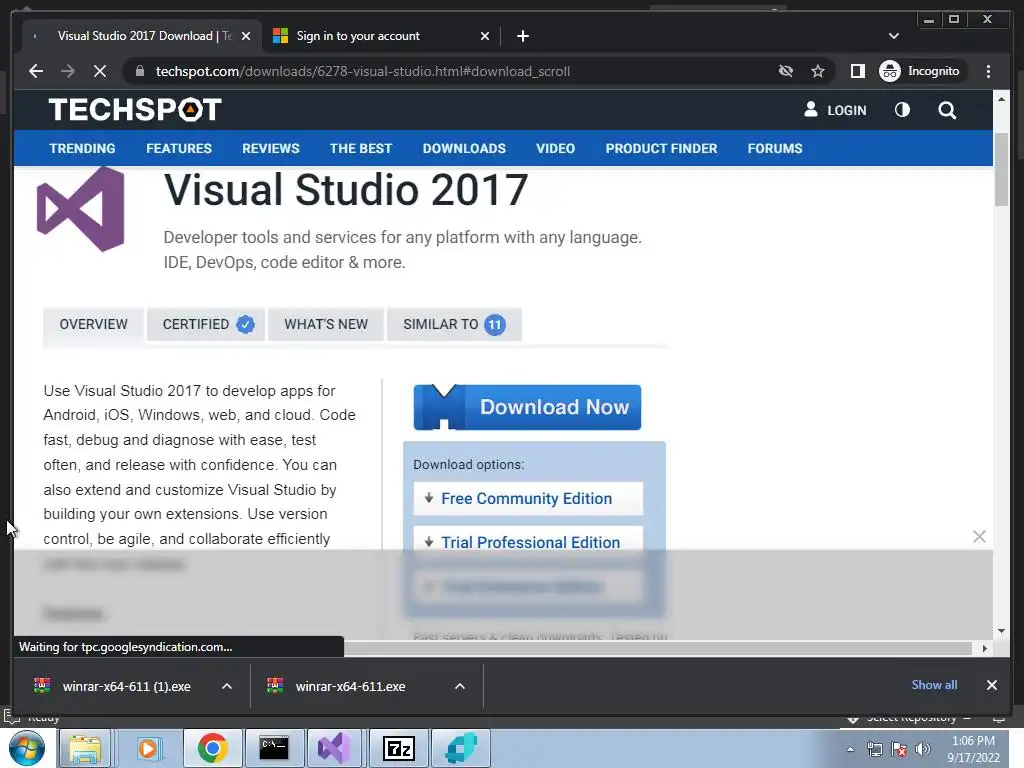The image size is (1024, 768).
Task: Open the FORUMS menu
Action: [775, 148]
